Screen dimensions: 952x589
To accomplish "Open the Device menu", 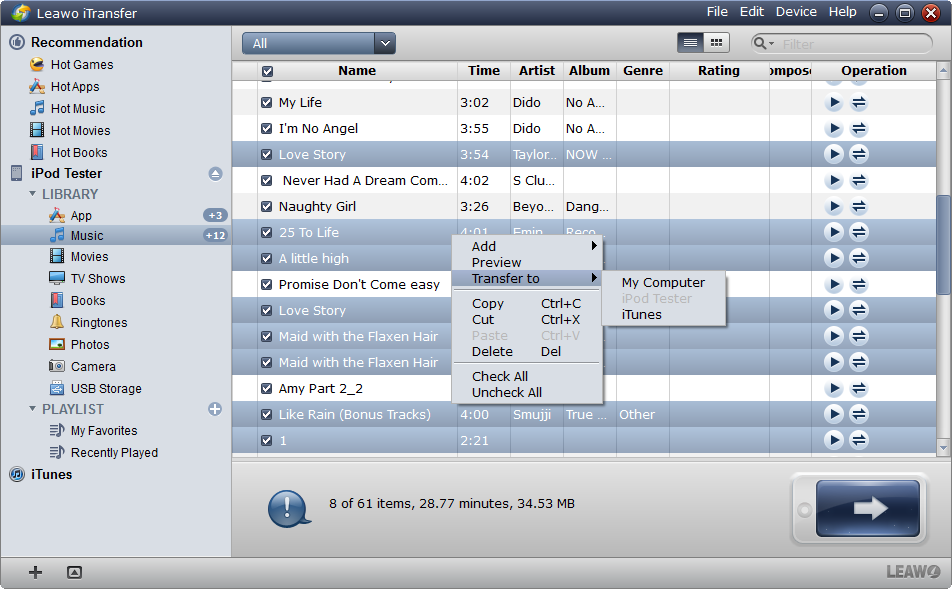I will click(796, 12).
